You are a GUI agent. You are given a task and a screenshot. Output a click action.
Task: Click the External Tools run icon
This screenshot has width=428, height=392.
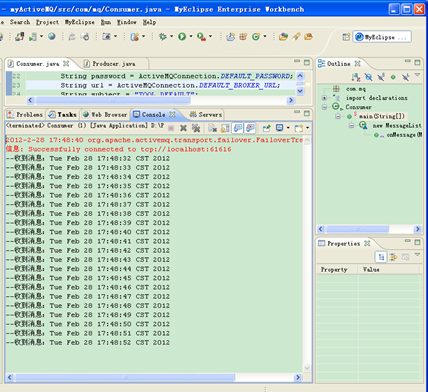[201, 37]
